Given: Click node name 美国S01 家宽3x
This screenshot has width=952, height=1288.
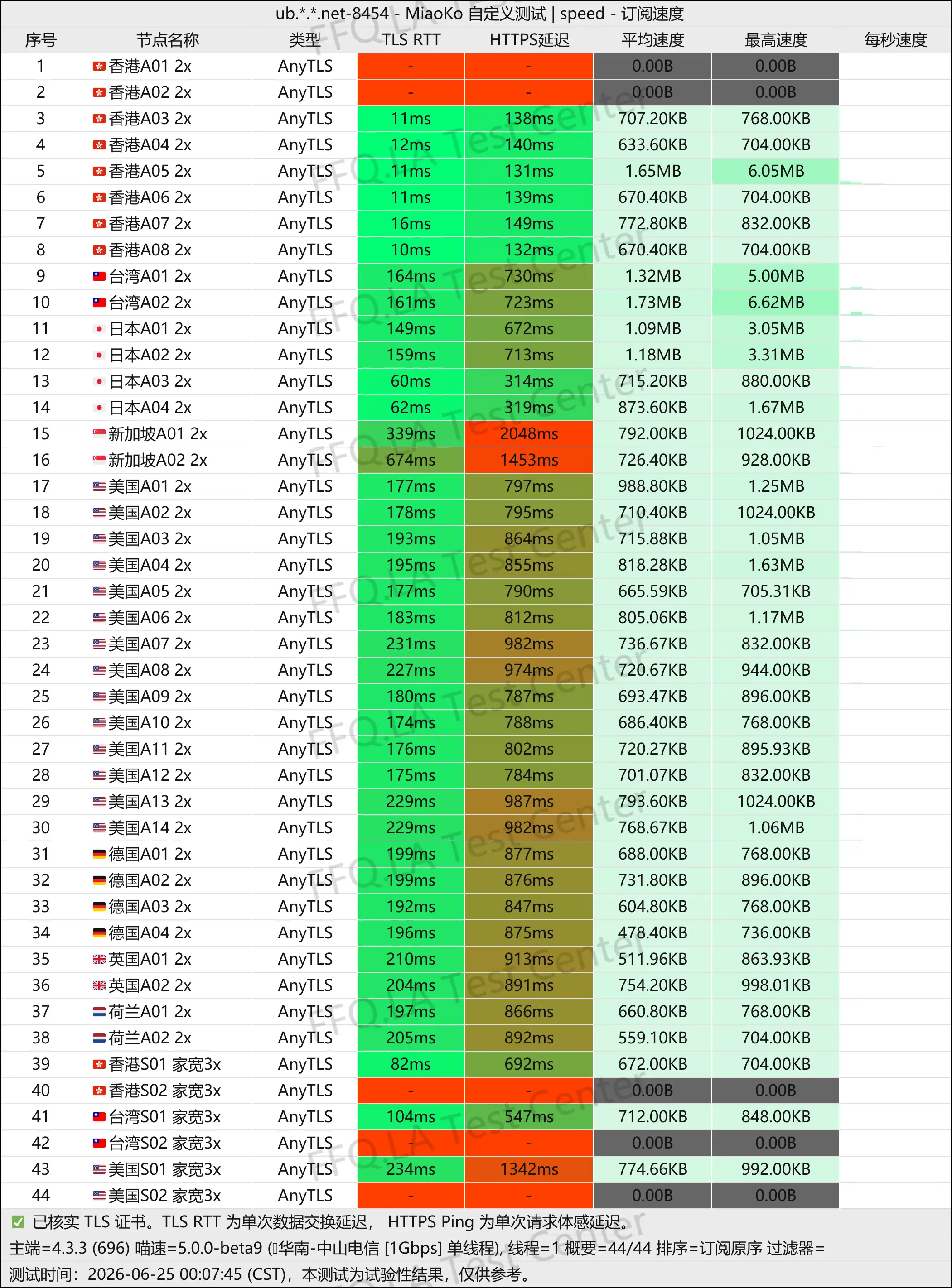Looking at the screenshot, I should pos(165,1169).
